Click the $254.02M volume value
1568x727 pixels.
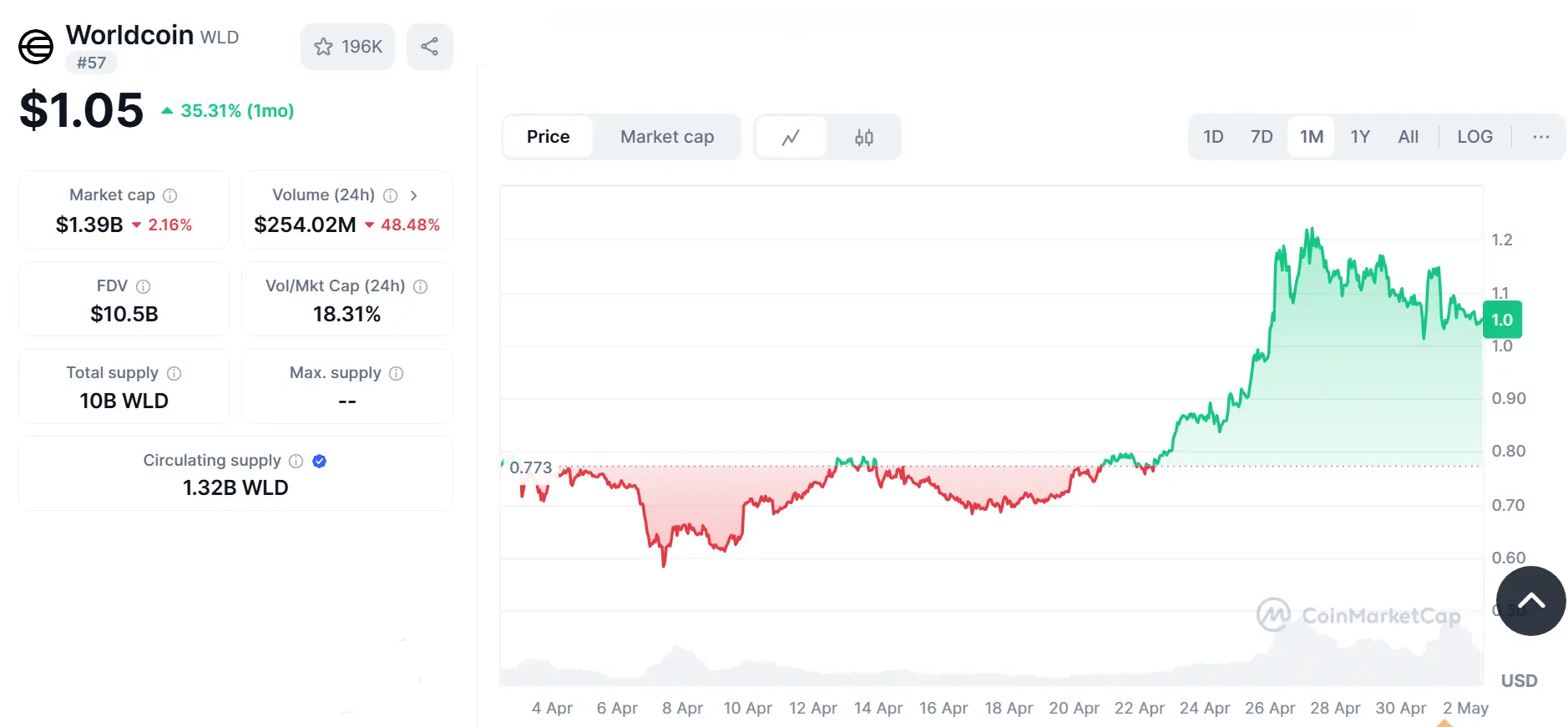305,225
